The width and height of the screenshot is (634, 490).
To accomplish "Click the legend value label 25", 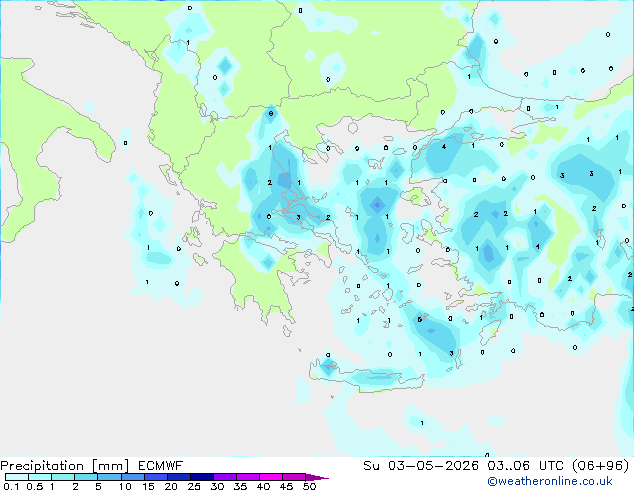I will (194, 486).
